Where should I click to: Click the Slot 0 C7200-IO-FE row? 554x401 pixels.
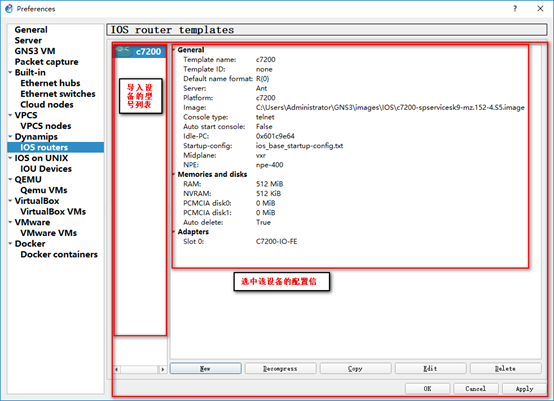click(x=240, y=242)
